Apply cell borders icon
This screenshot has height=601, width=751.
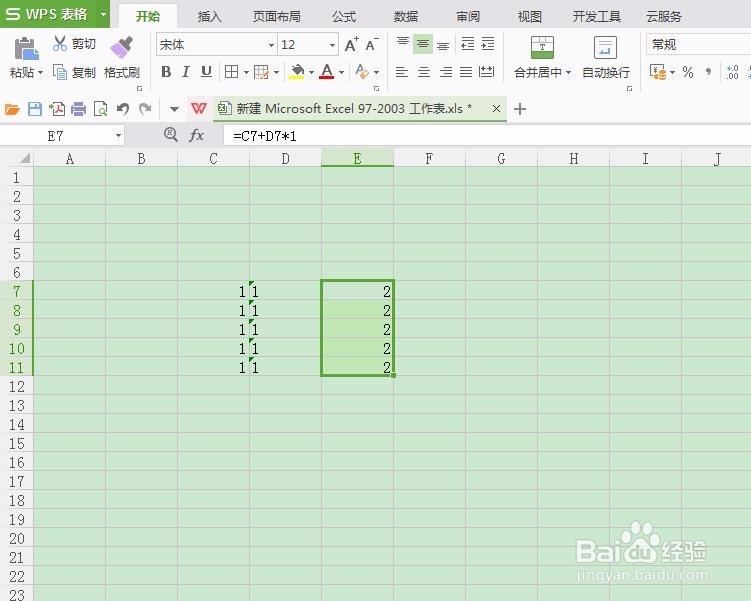coord(231,72)
